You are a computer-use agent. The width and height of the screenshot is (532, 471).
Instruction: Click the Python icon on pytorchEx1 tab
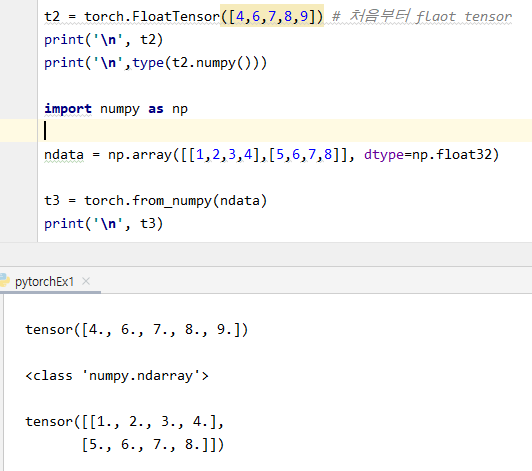pyautogui.click(x=4, y=281)
